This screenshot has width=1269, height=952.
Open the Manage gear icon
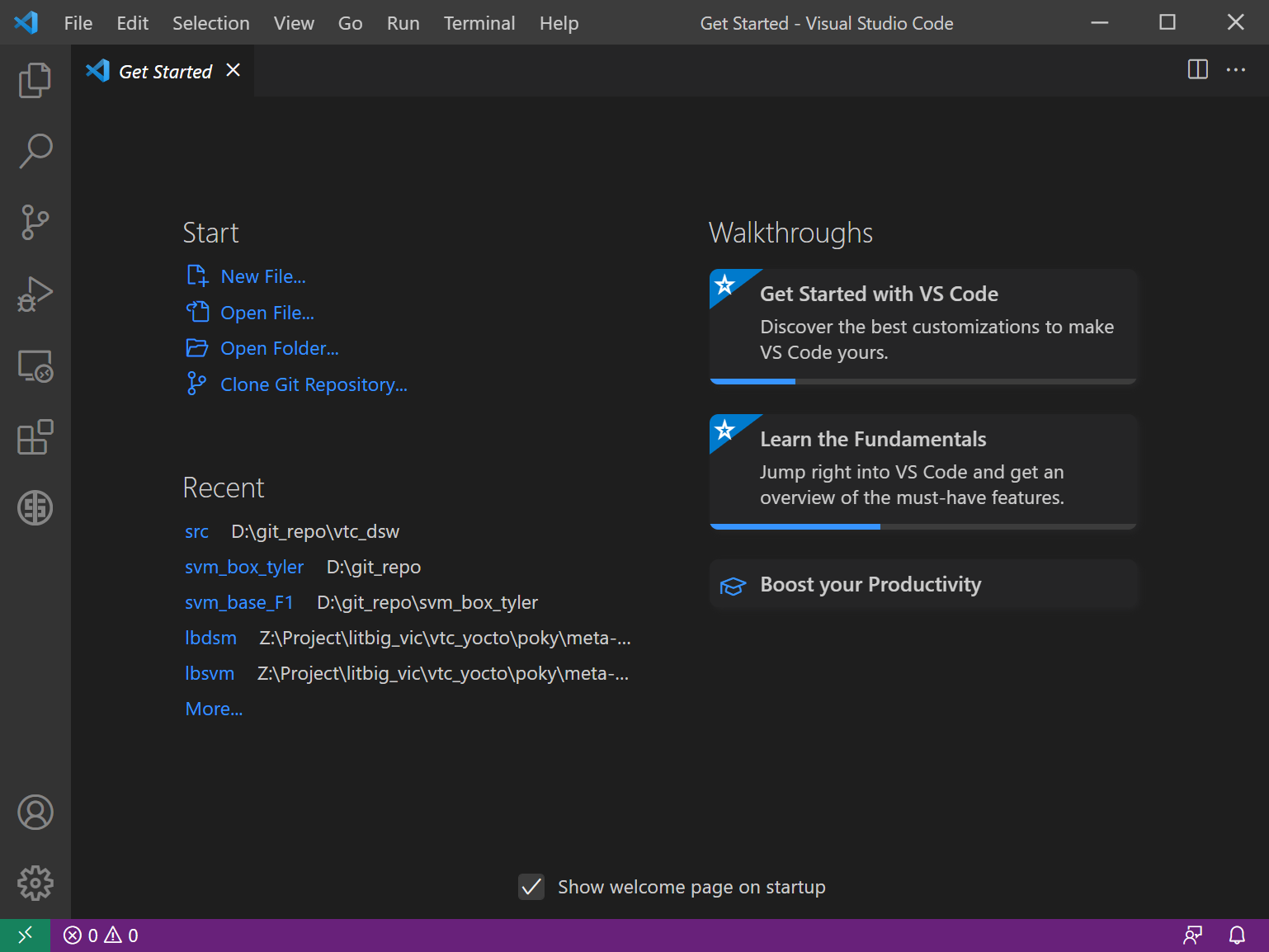(35, 883)
